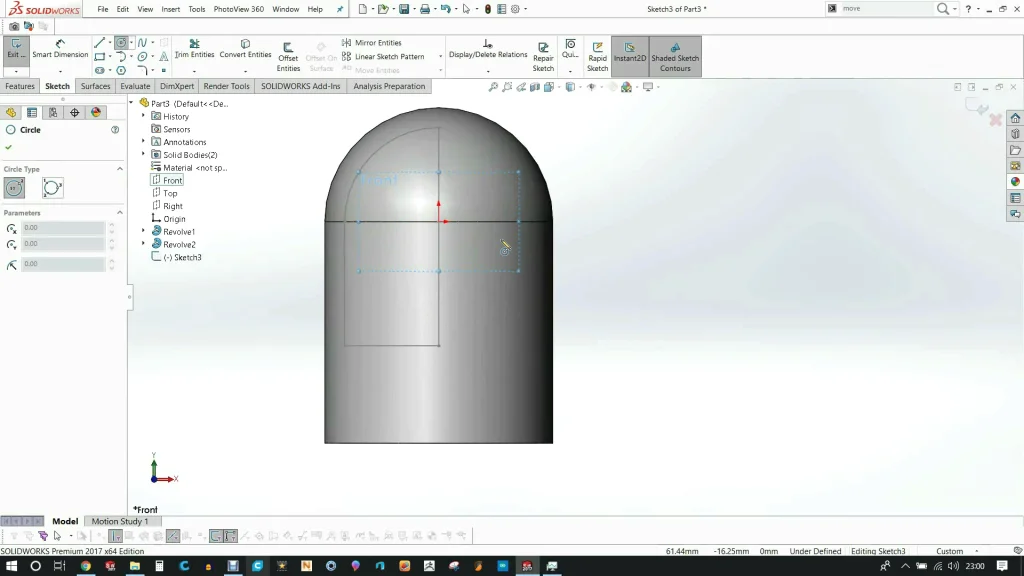Choose the Convert Entities tool

[245, 49]
